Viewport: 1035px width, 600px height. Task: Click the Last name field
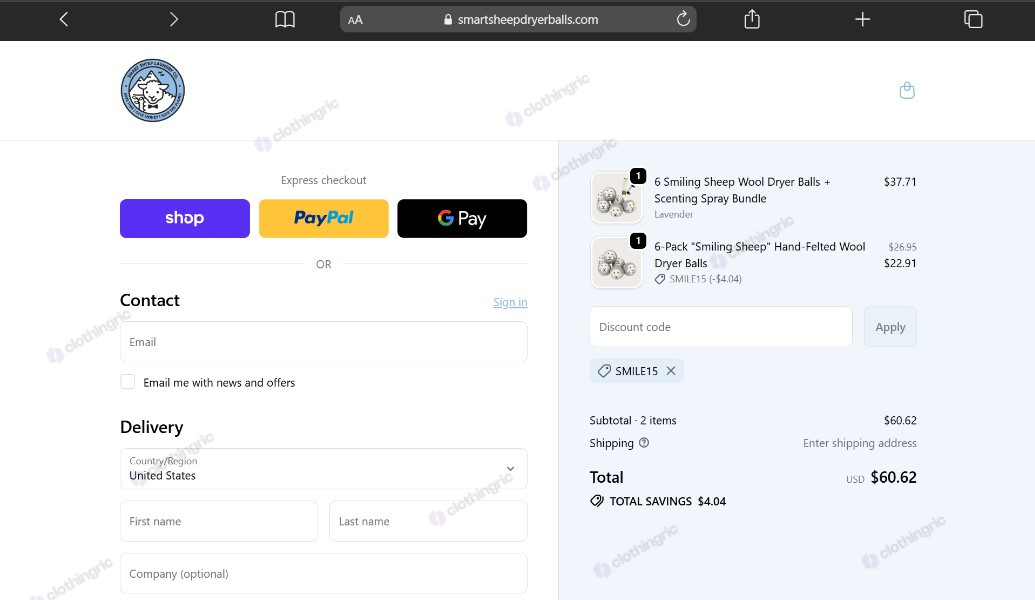point(428,521)
